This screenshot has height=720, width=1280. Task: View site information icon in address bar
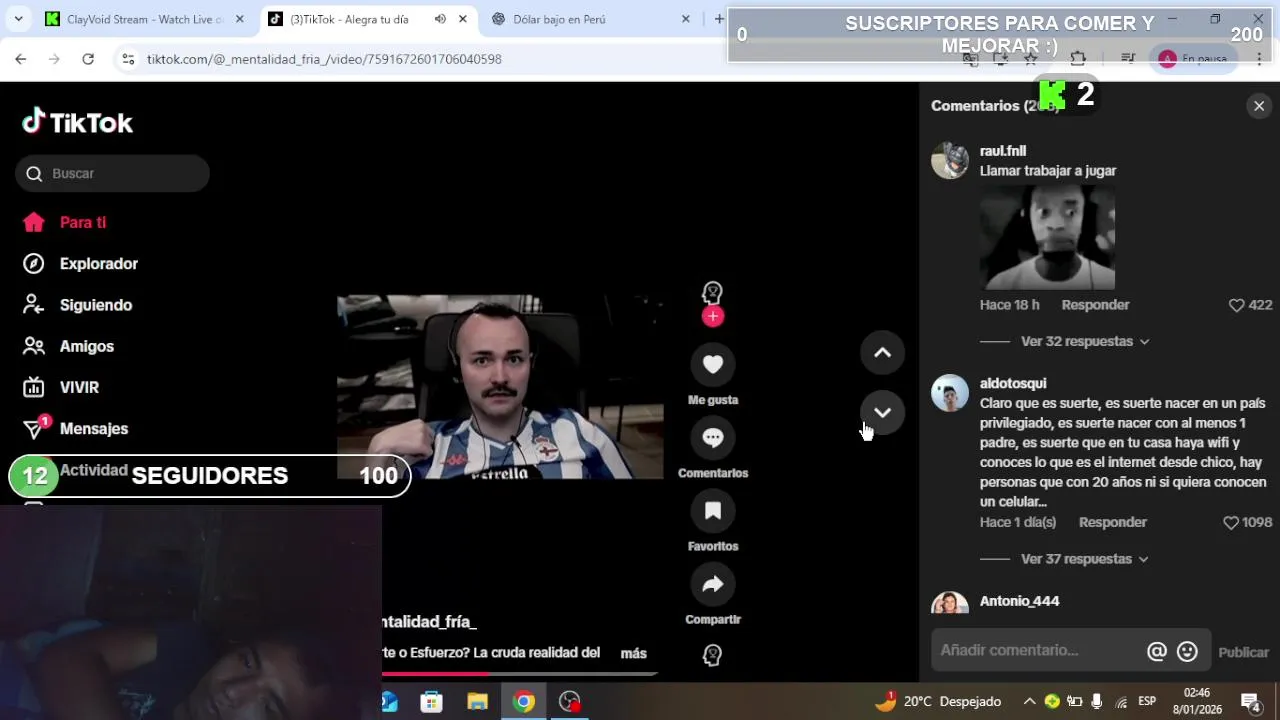click(x=128, y=59)
